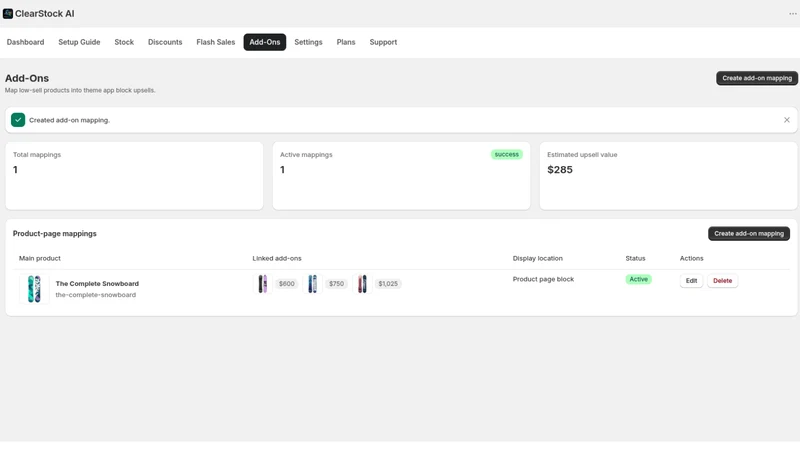Click the $1,025 price badge
Screen dimensions: 800x450
point(388,284)
